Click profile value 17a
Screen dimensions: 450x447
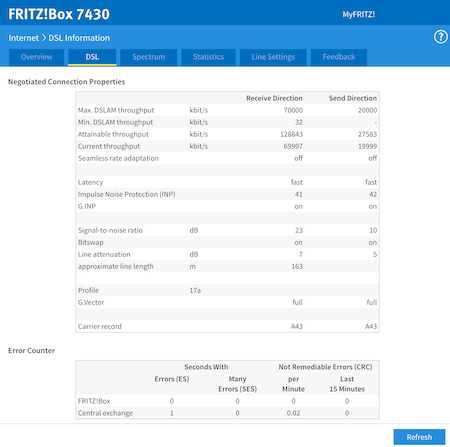(x=195, y=290)
